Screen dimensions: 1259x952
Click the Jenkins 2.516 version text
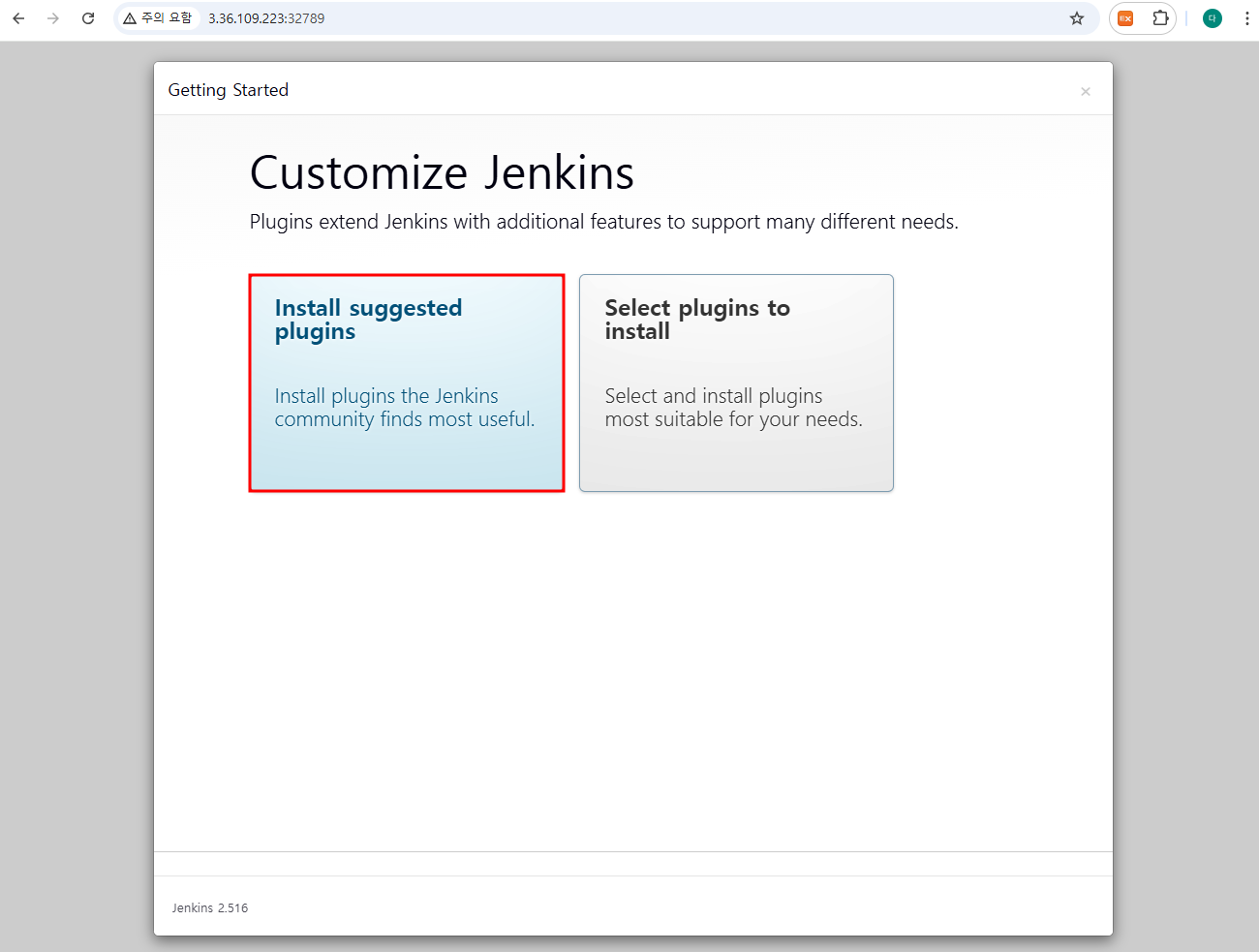coord(210,907)
